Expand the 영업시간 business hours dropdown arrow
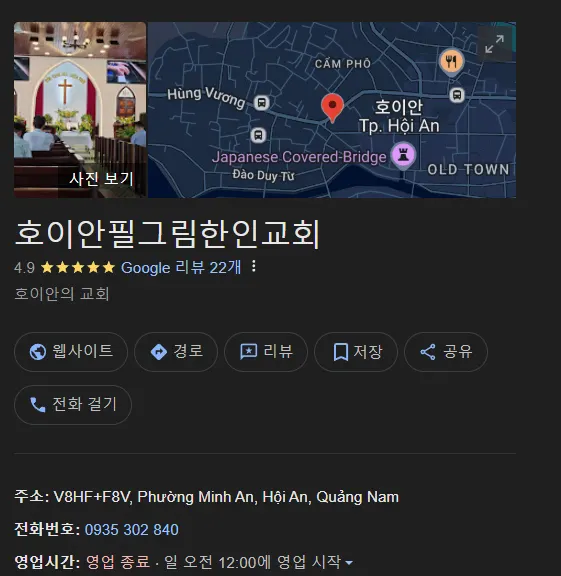This screenshot has height=576, width=561. point(349,562)
